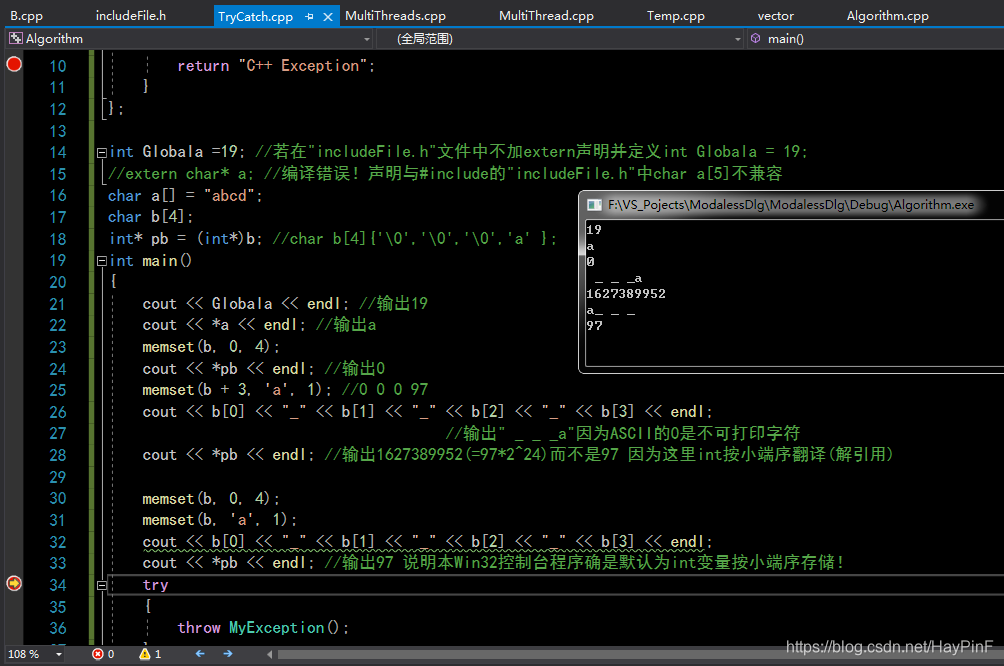Image resolution: width=1004 pixels, height=666 pixels.
Task: Open the MultiThread.cpp tab
Action: click(x=546, y=15)
